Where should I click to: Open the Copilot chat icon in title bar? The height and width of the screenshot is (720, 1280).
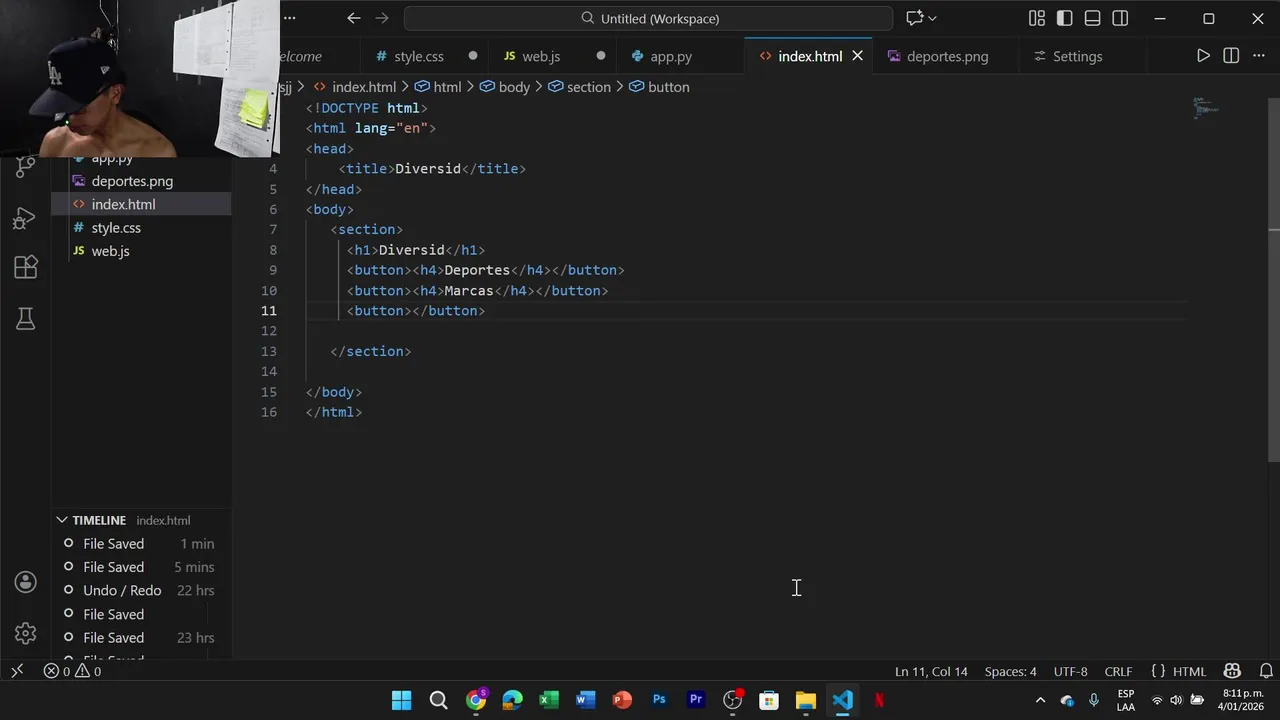click(914, 18)
